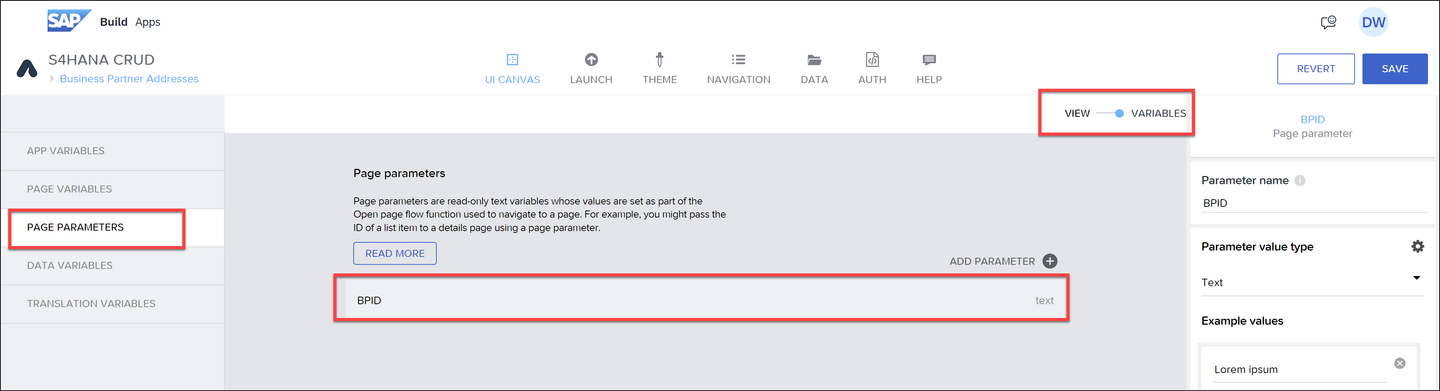The width and height of the screenshot is (1440, 391).
Task: Select Page Parameters in sidebar
Action: [112, 227]
